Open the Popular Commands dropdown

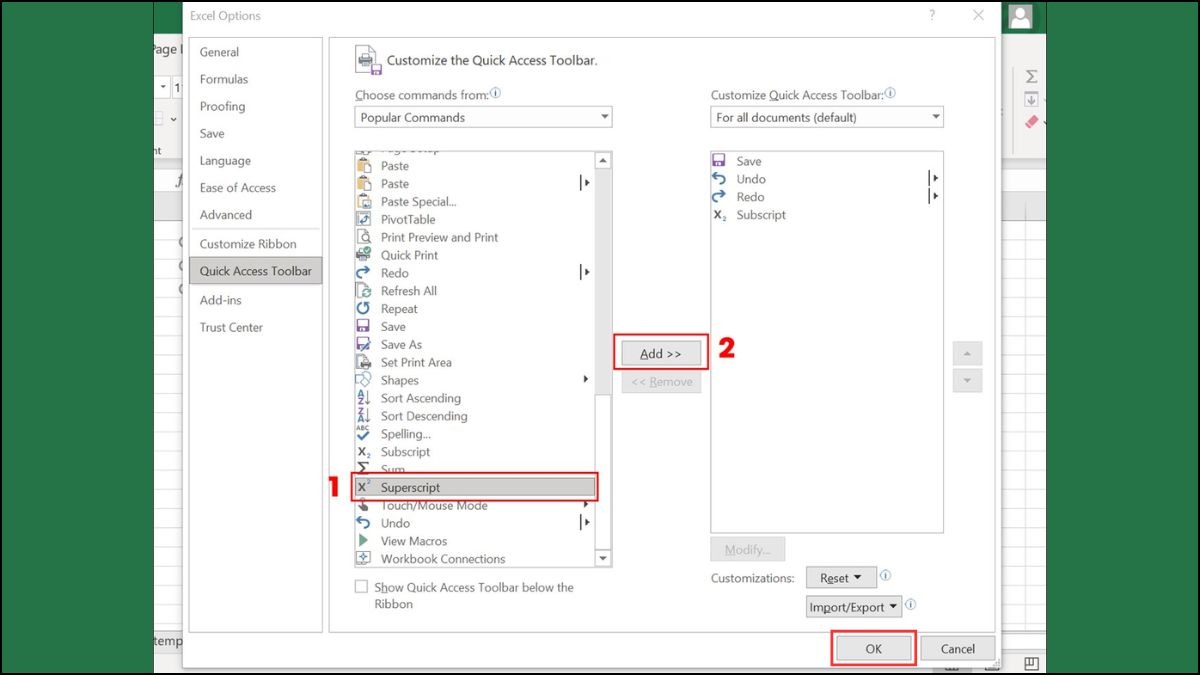coord(483,117)
